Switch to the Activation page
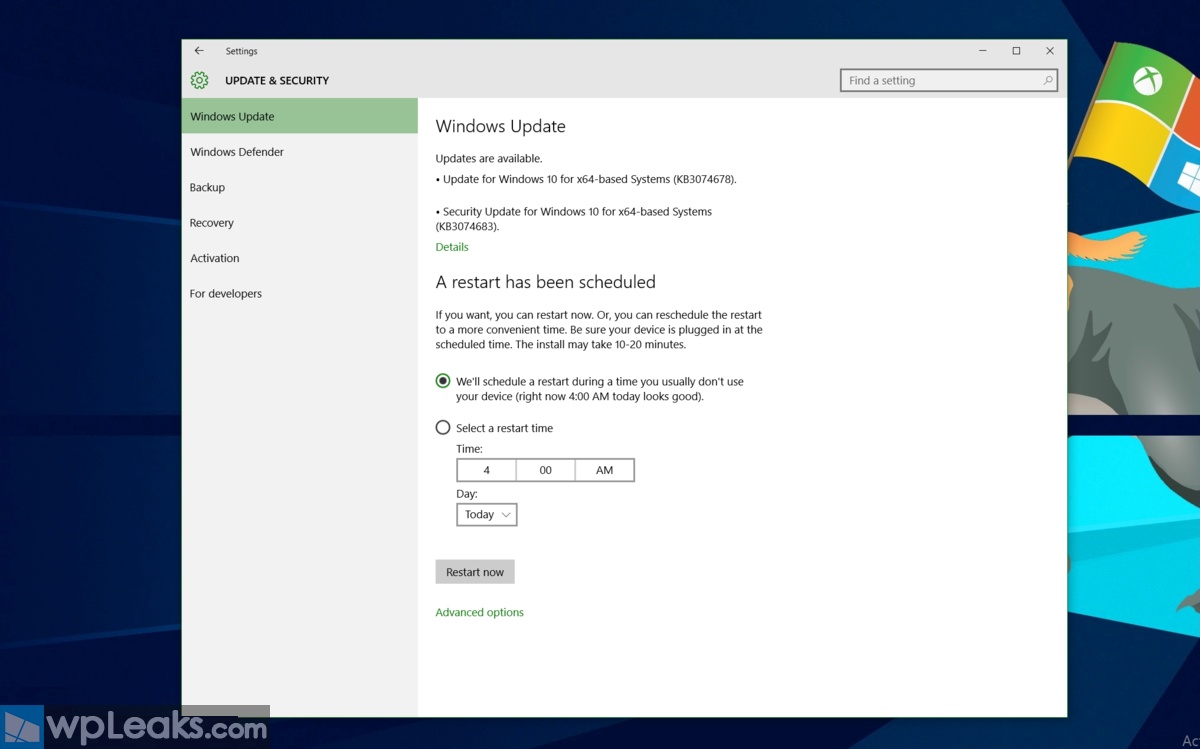This screenshot has width=1200, height=749. click(x=215, y=258)
